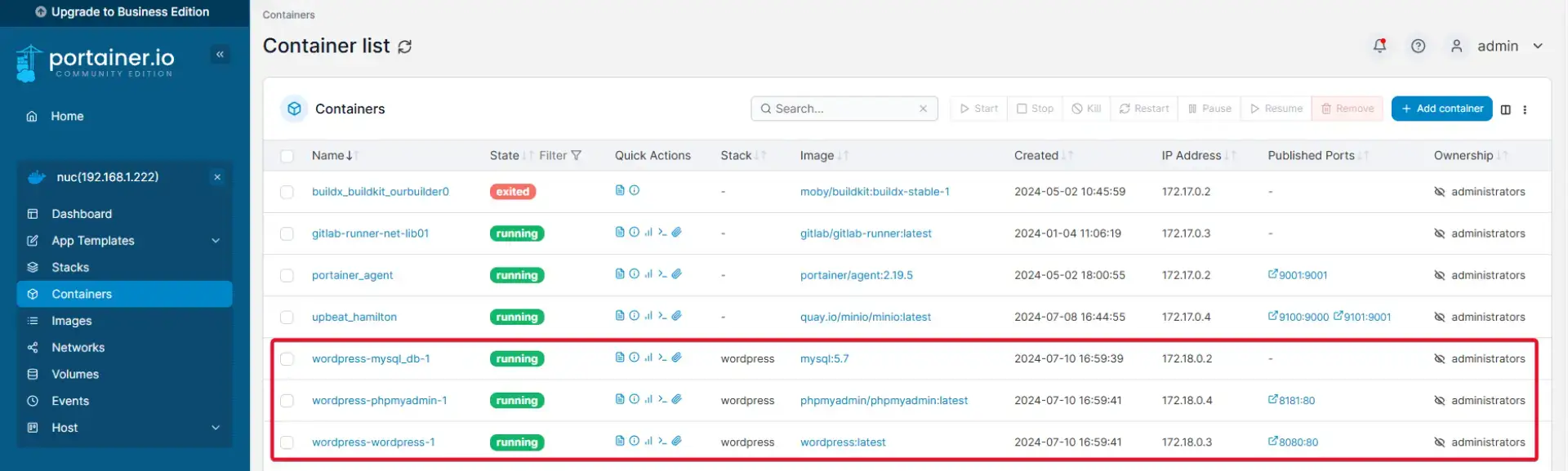
Task: Close the nuc(192.168.1.222) environment
Action: [217, 177]
